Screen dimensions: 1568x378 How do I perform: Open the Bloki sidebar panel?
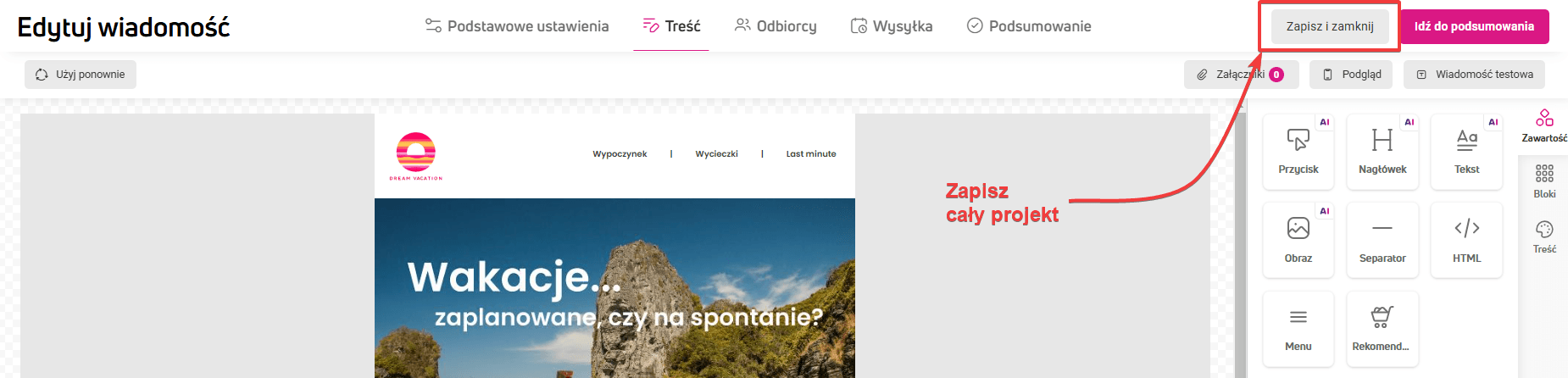coord(1544,182)
